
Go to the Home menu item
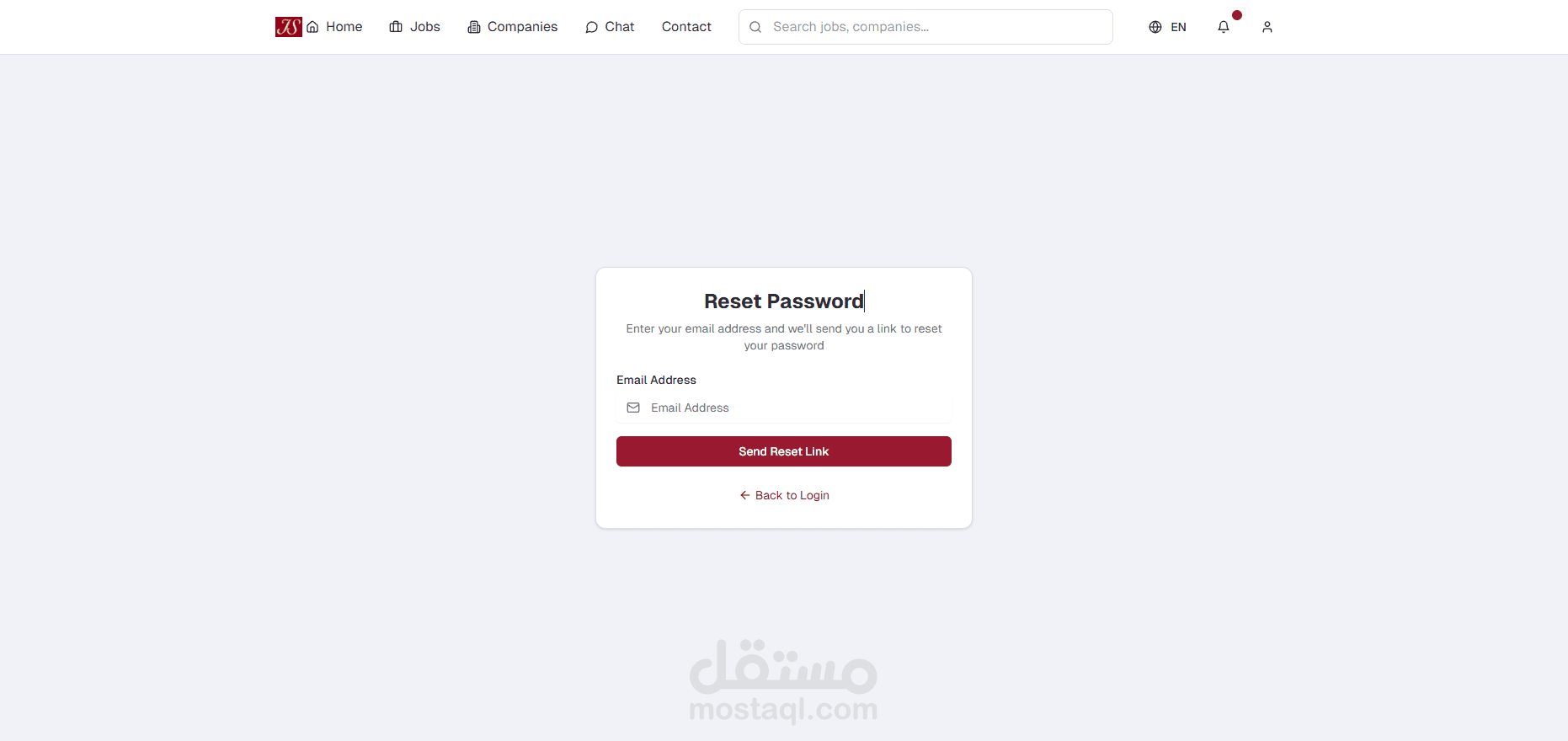click(344, 27)
